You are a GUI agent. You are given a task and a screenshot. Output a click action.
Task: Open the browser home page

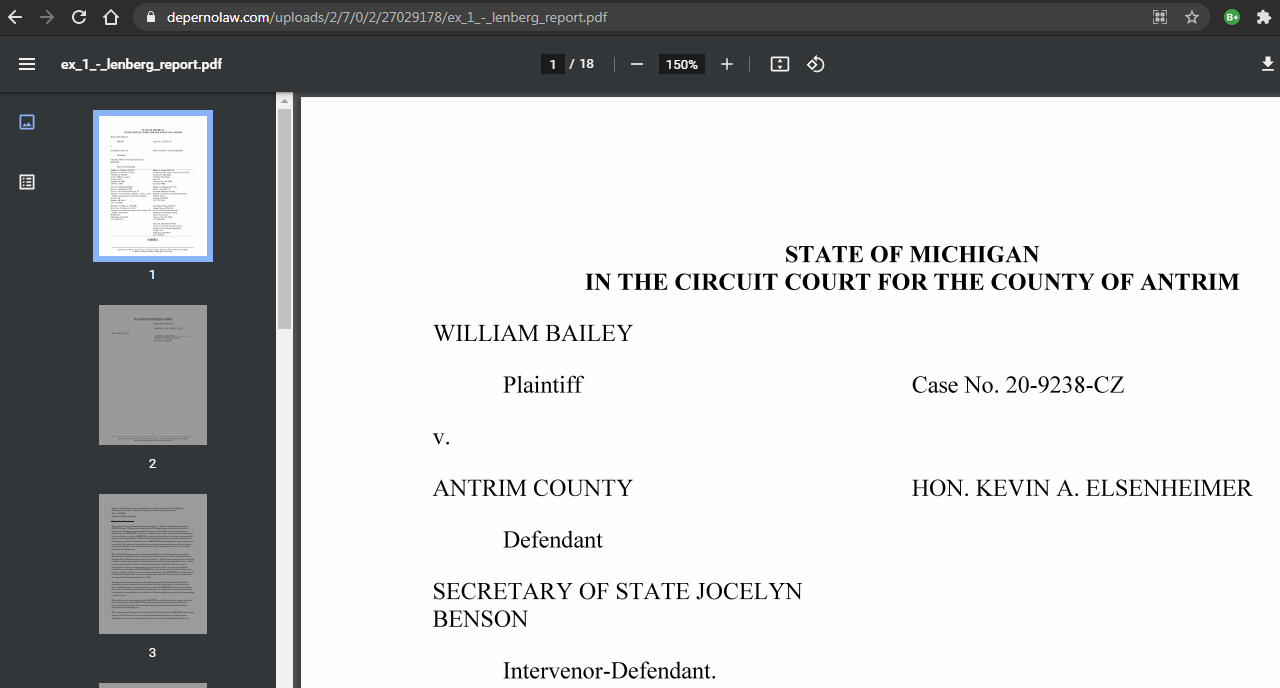pos(111,17)
